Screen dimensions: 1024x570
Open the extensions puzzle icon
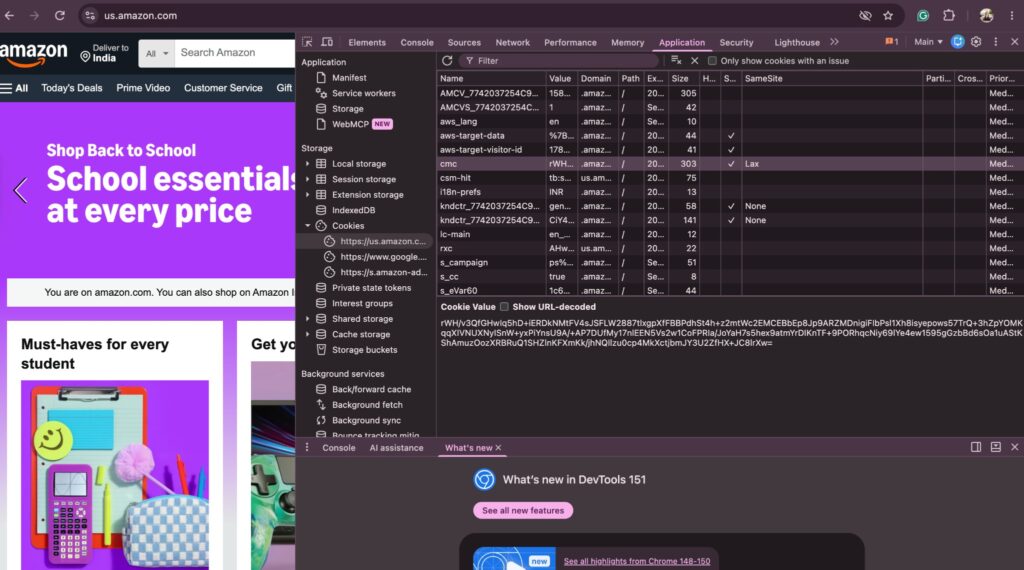point(949,16)
